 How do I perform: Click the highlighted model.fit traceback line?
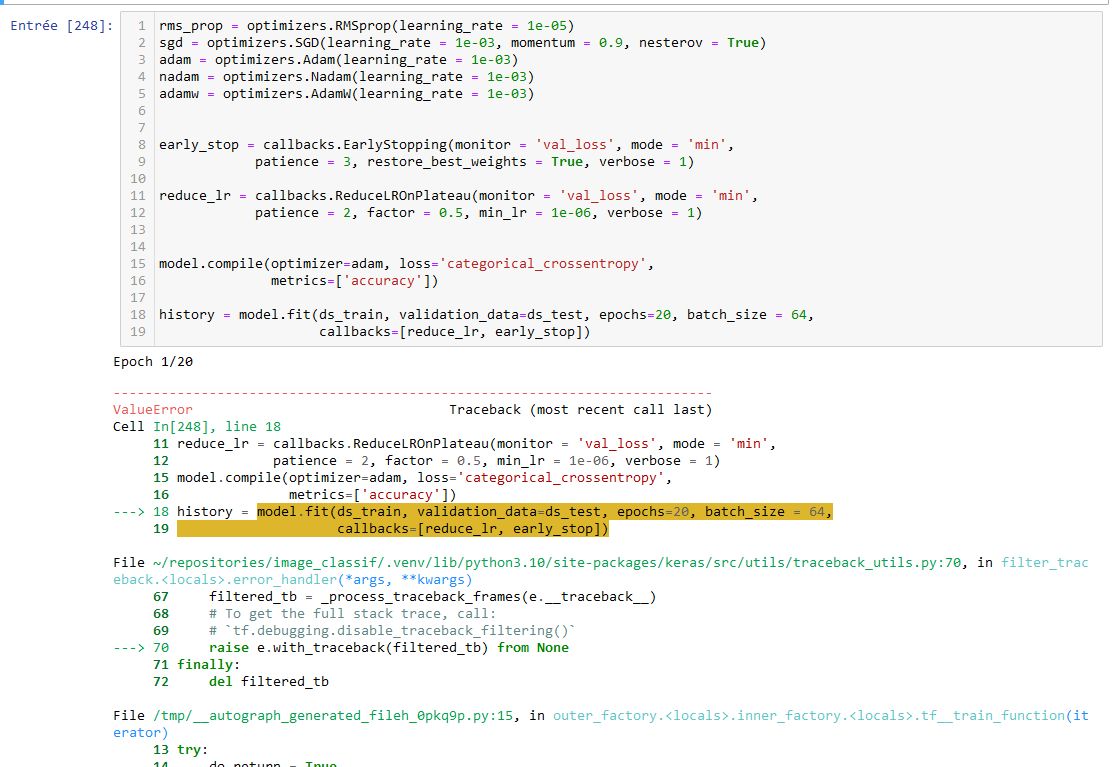[545, 511]
